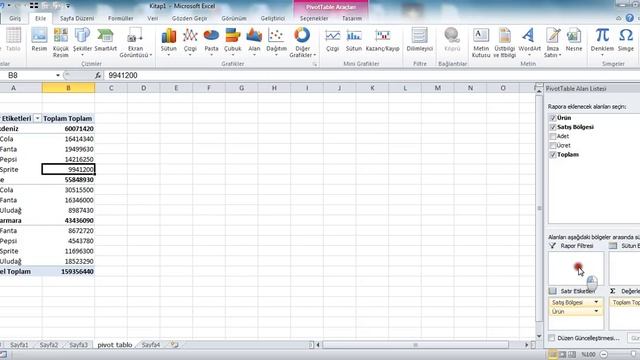Insert a Pasta pie chart
This screenshot has height=360, width=640.
[x=211, y=42]
